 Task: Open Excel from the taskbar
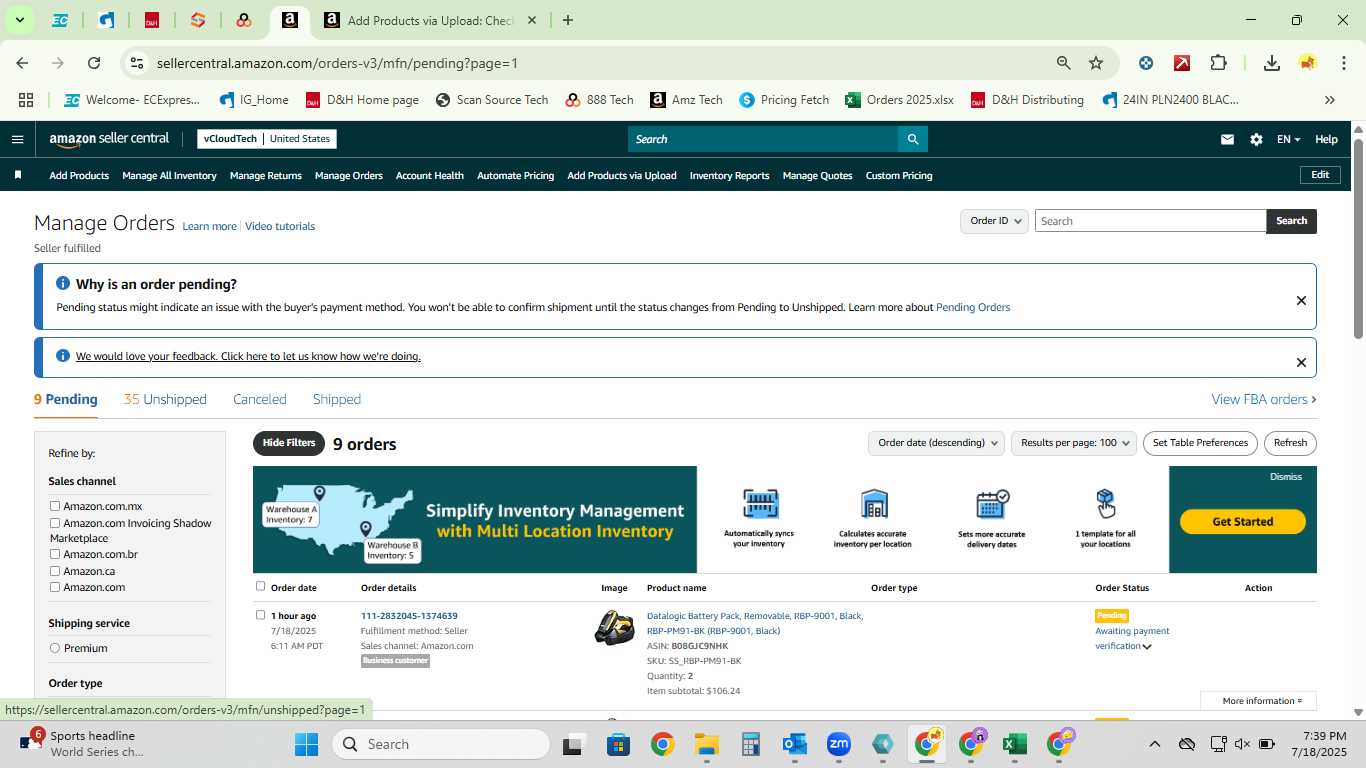pos(1015,744)
